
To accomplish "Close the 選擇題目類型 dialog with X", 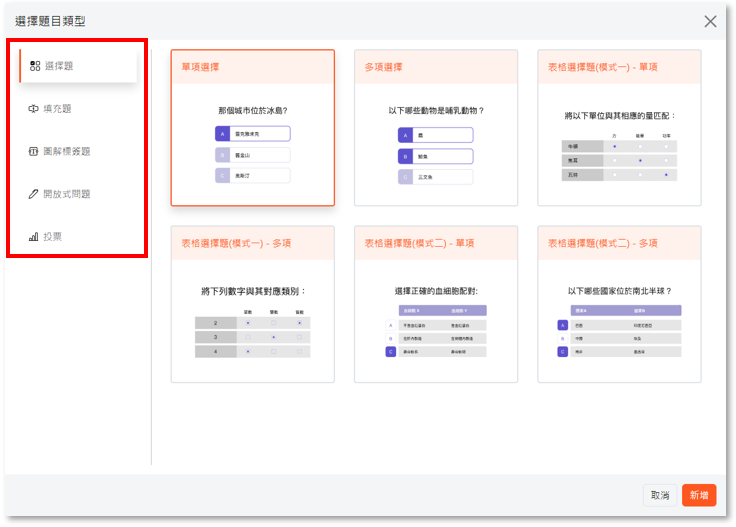I will 710,21.
